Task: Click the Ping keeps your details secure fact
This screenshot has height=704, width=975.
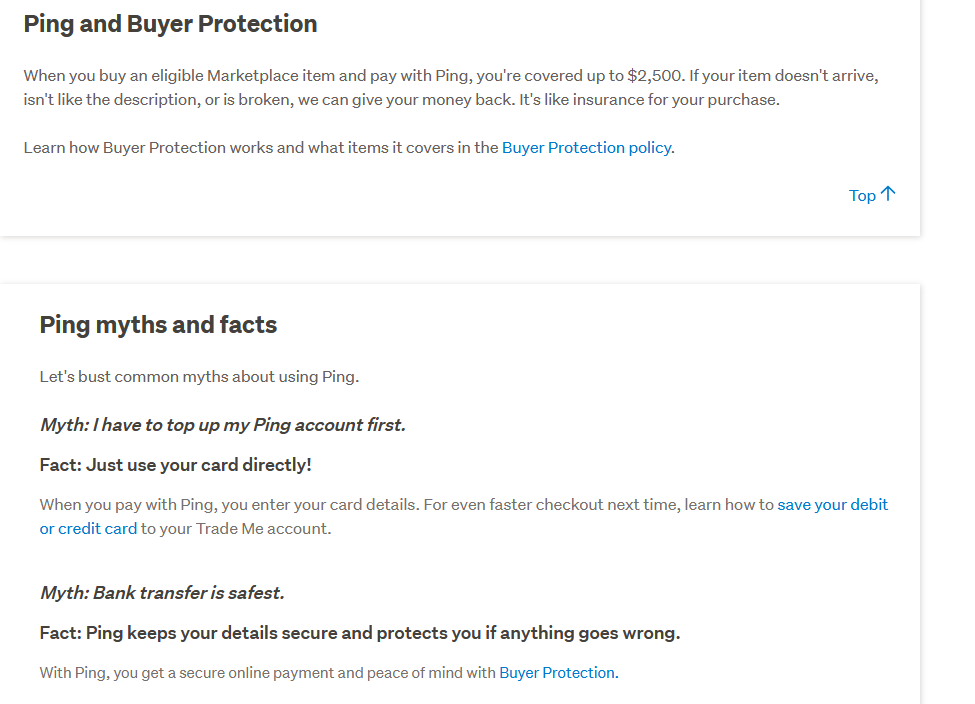Action: pyautogui.click(x=360, y=633)
